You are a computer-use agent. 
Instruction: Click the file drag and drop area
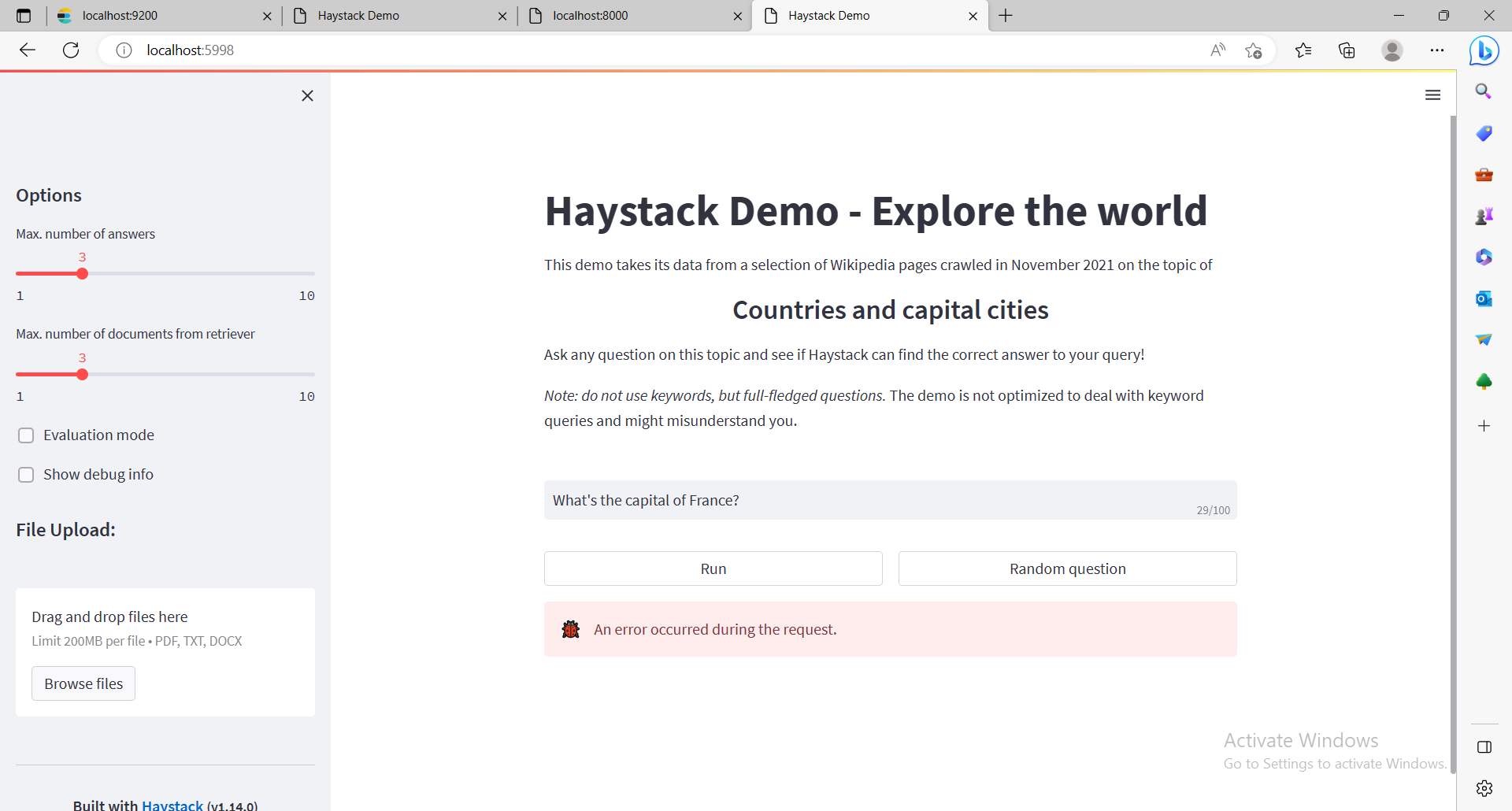(x=165, y=652)
